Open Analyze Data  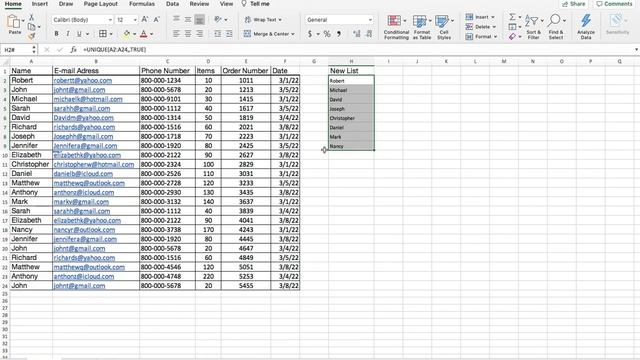coord(586,27)
